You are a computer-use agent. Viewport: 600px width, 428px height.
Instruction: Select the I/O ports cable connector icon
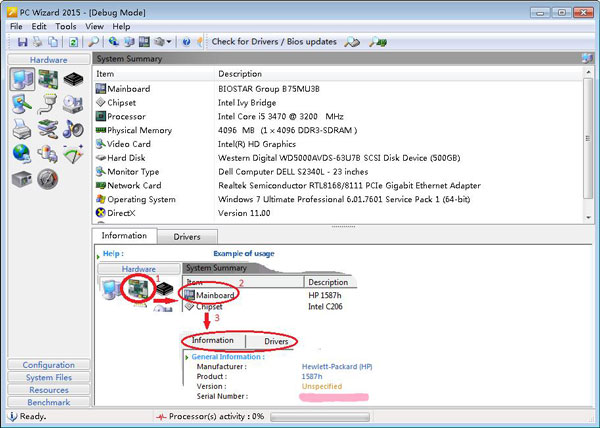[47, 104]
